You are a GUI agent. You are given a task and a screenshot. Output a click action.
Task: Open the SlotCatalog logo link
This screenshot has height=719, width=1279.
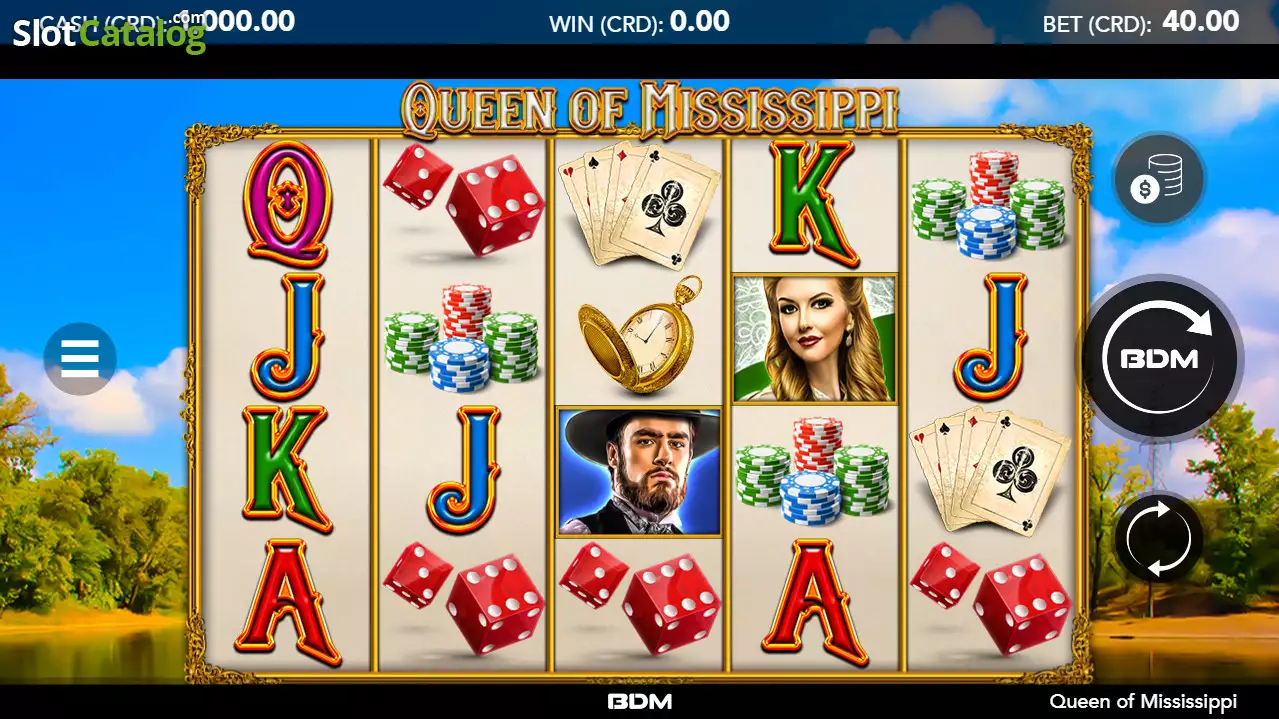point(108,33)
